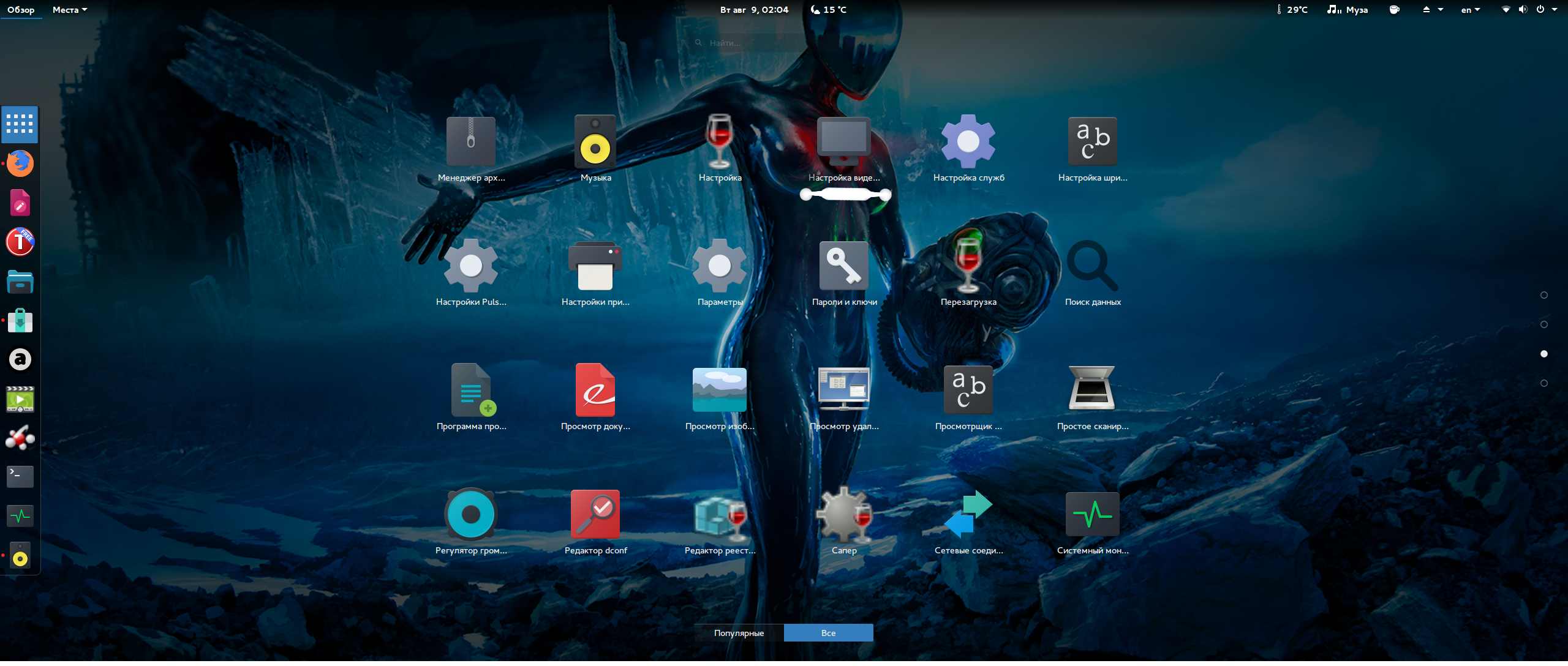This screenshot has height=666, width=1568.
Task: Open Поиск данных search application
Action: [1092, 266]
